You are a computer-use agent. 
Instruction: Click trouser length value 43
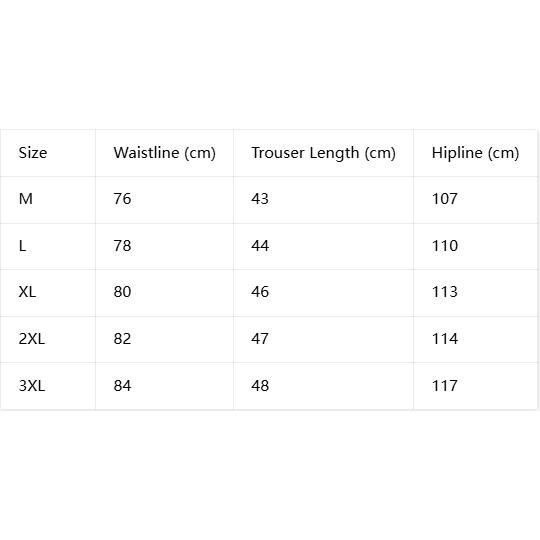(x=260, y=199)
